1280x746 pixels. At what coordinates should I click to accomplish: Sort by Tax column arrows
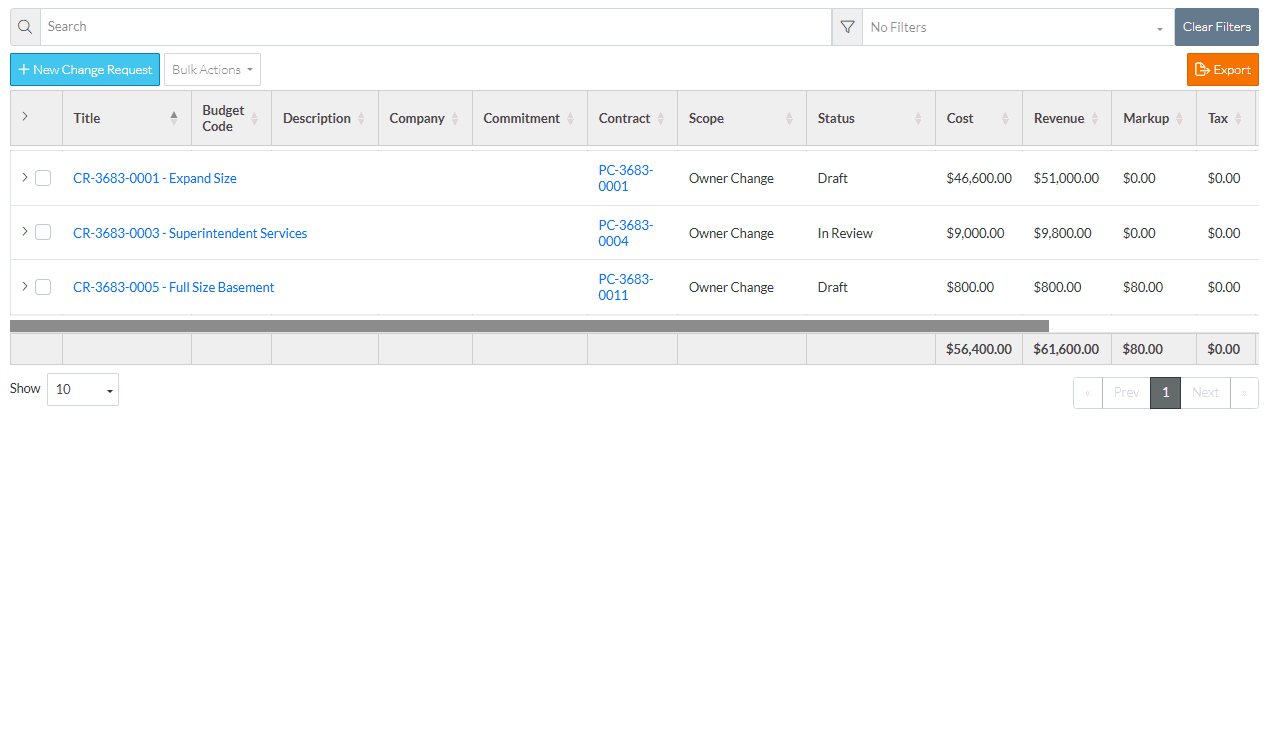tap(1238, 118)
